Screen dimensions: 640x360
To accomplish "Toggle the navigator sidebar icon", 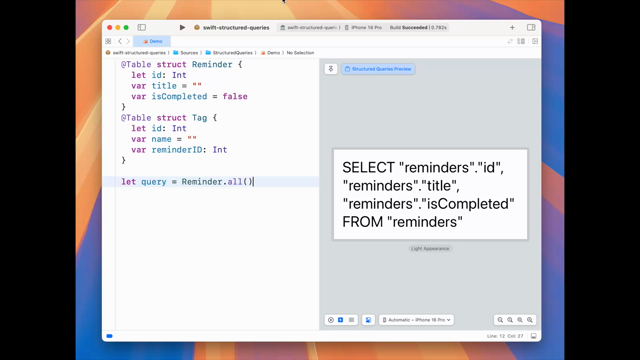I will coord(142,27).
